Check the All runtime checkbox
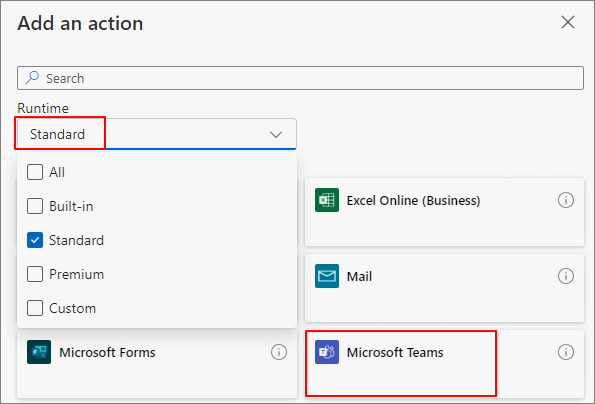This screenshot has width=595, height=404. point(35,172)
